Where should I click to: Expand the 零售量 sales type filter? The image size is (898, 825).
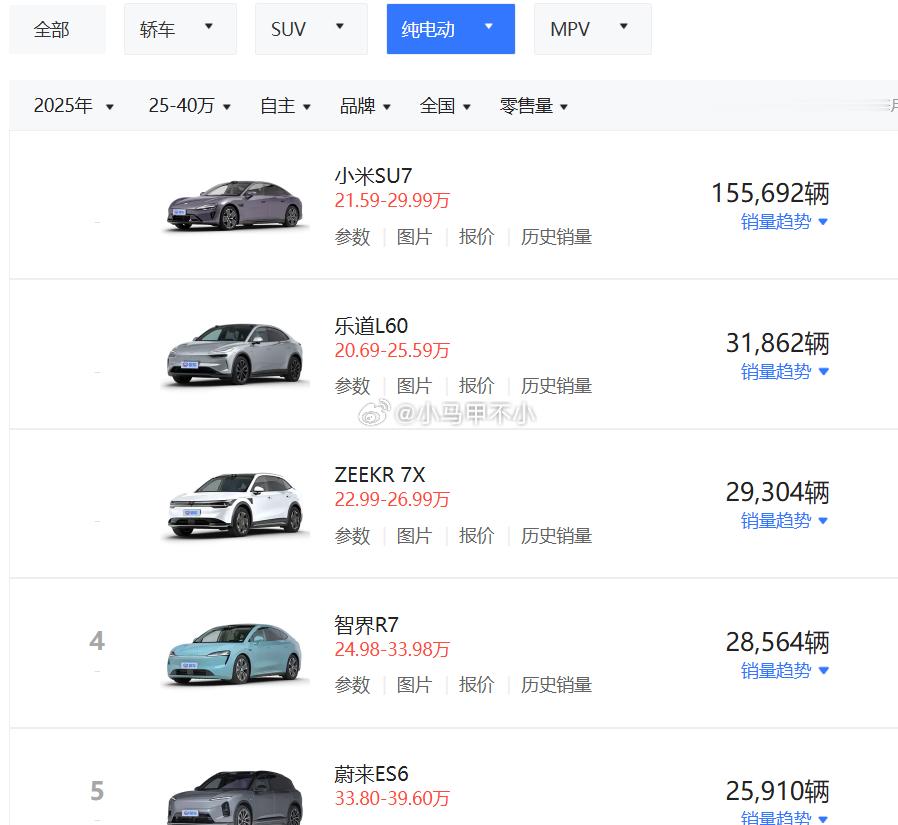pyautogui.click(x=534, y=106)
